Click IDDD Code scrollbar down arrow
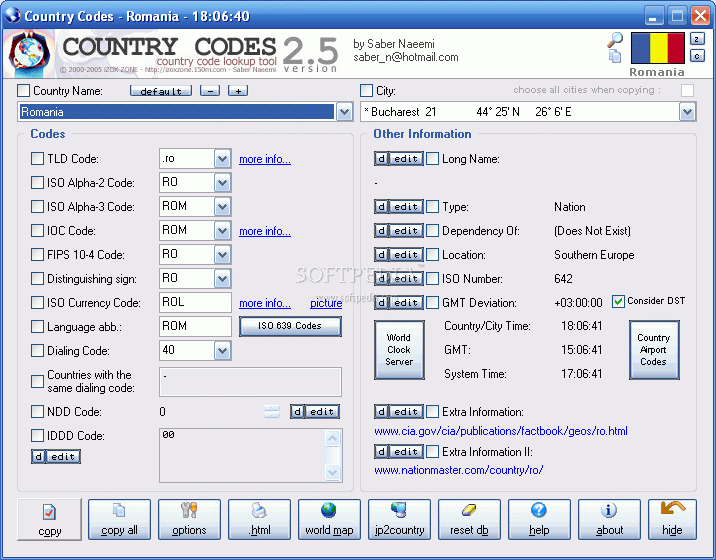The width and height of the screenshot is (716, 560). click(x=332, y=472)
